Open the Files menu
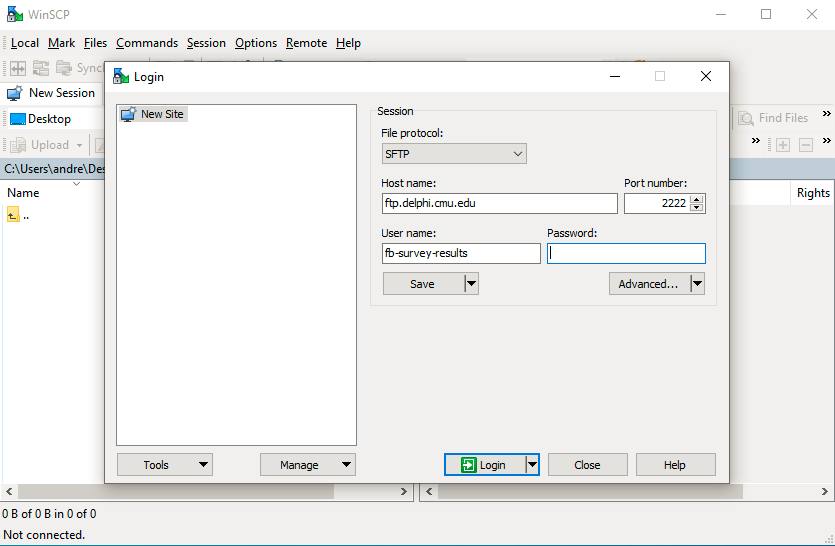Viewport: 835px width, 546px height. coord(95,43)
